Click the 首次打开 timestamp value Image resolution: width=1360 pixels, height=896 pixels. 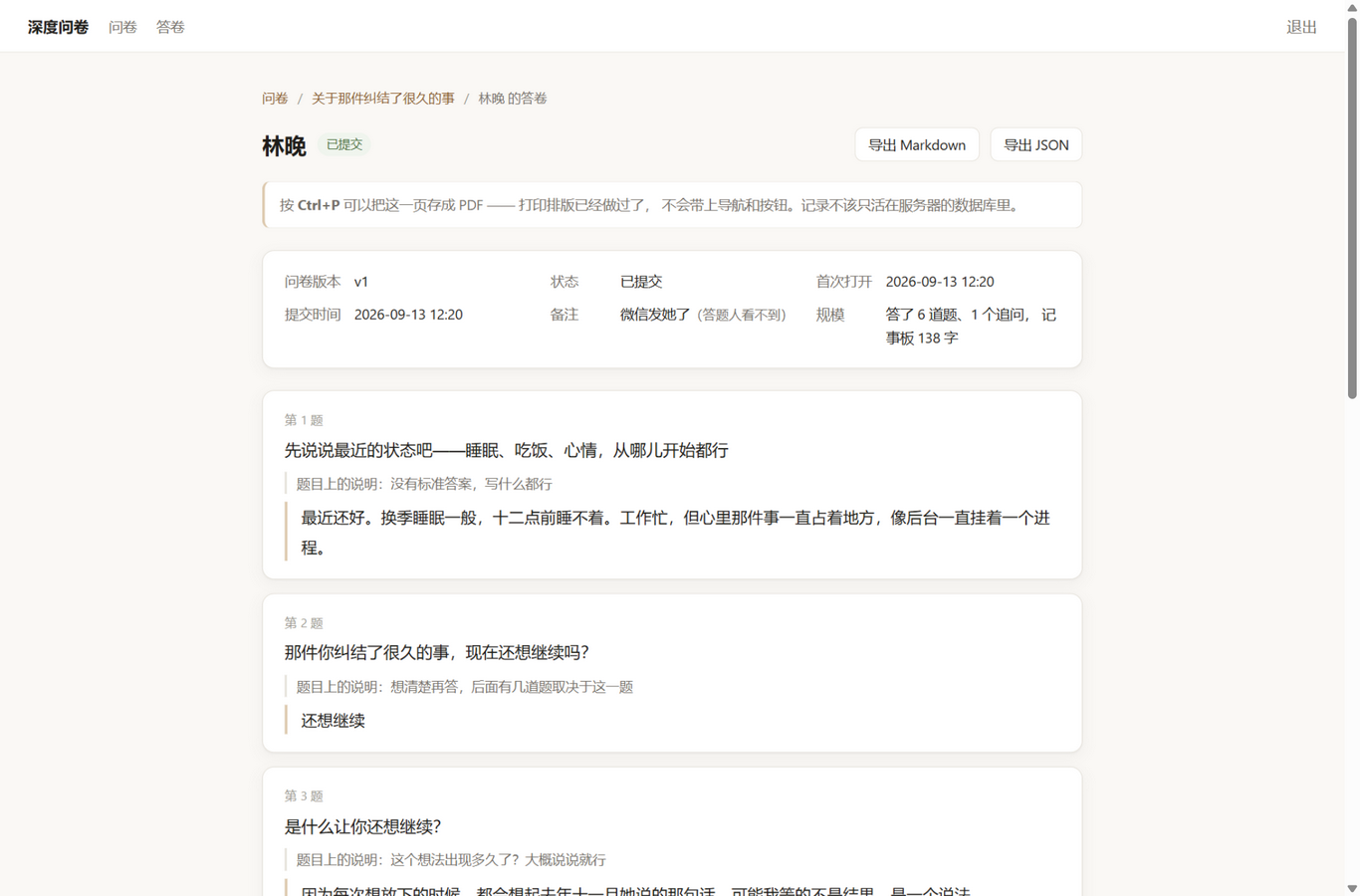pyautogui.click(x=940, y=282)
